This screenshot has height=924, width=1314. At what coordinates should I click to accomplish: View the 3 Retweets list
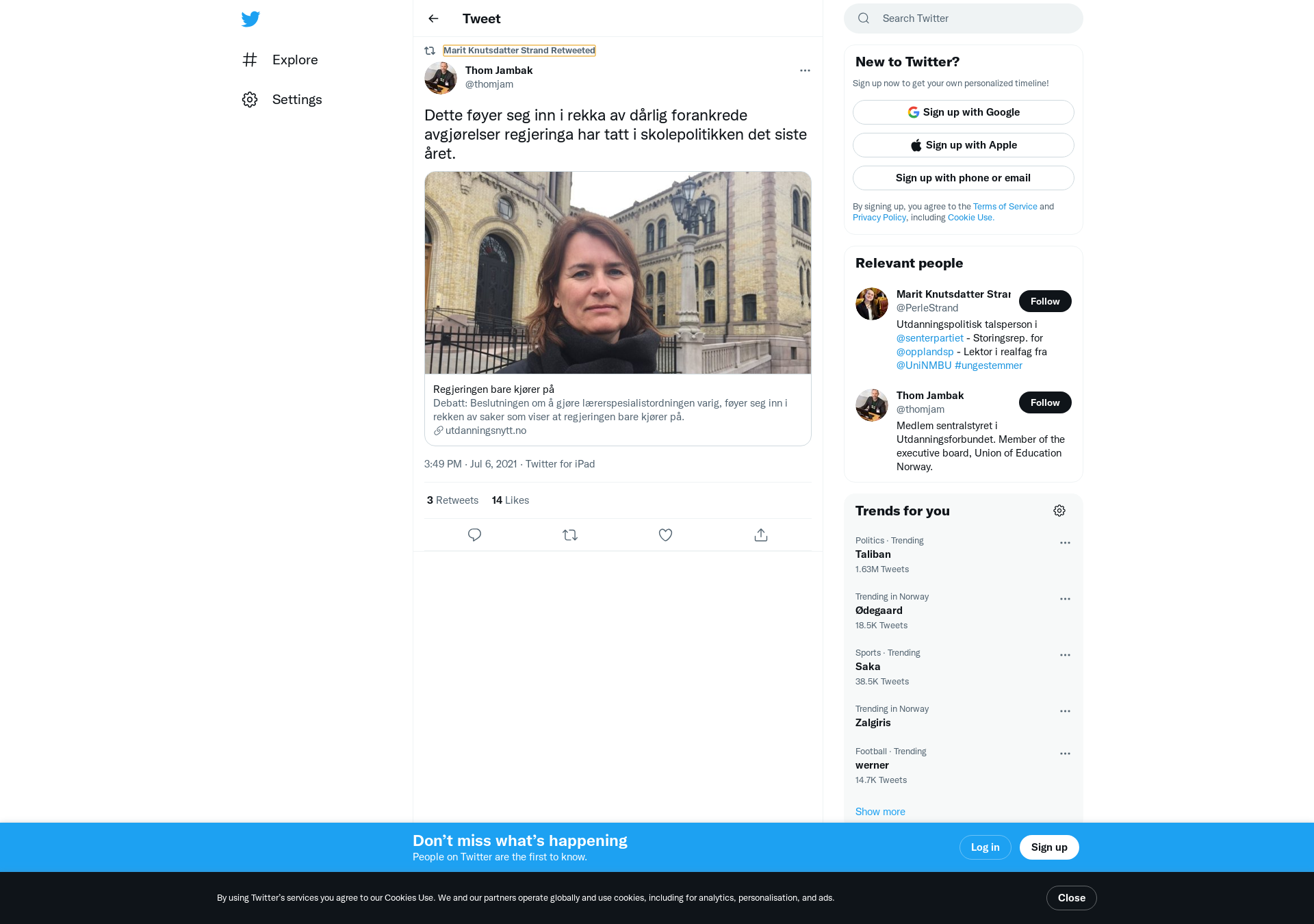tap(452, 500)
